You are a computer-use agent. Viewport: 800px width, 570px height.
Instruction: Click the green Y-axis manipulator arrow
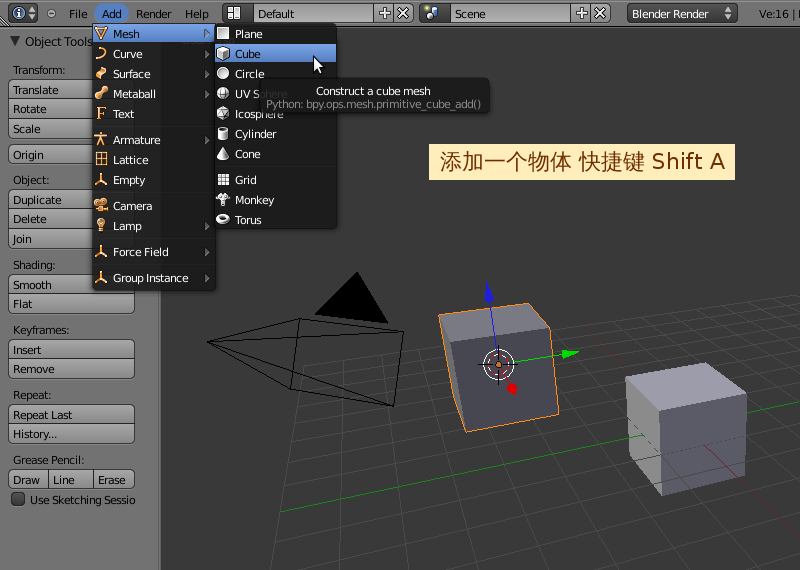(x=569, y=354)
